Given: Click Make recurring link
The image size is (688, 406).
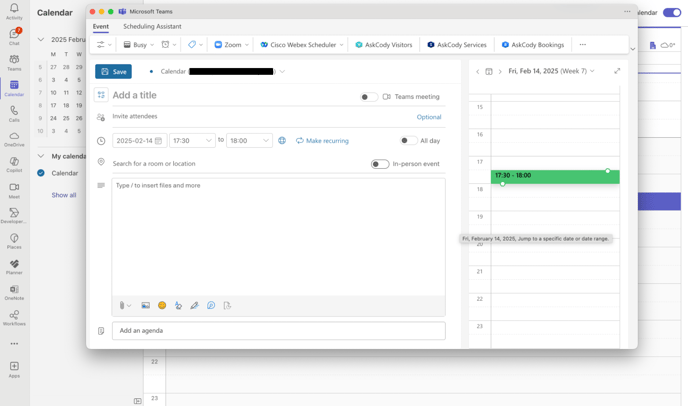Looking at the screenshot, I should coord(322,140).
